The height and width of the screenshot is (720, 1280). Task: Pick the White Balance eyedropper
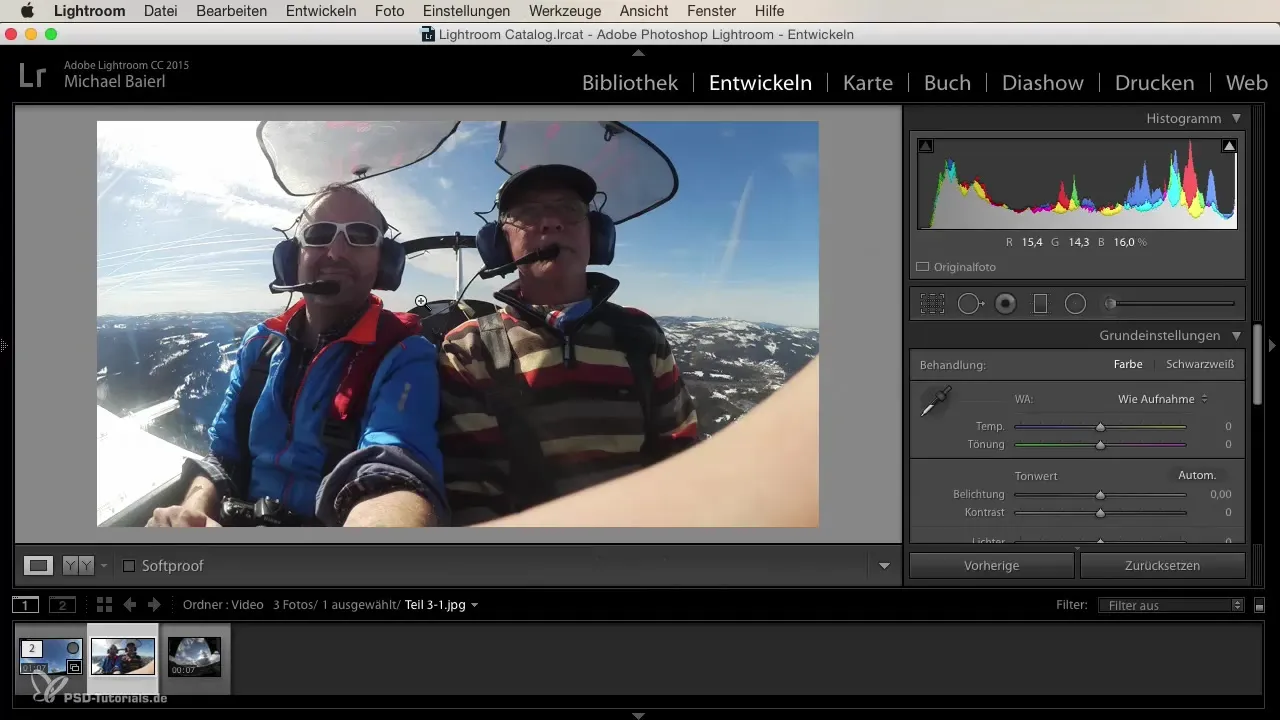(x=936, y=402)
